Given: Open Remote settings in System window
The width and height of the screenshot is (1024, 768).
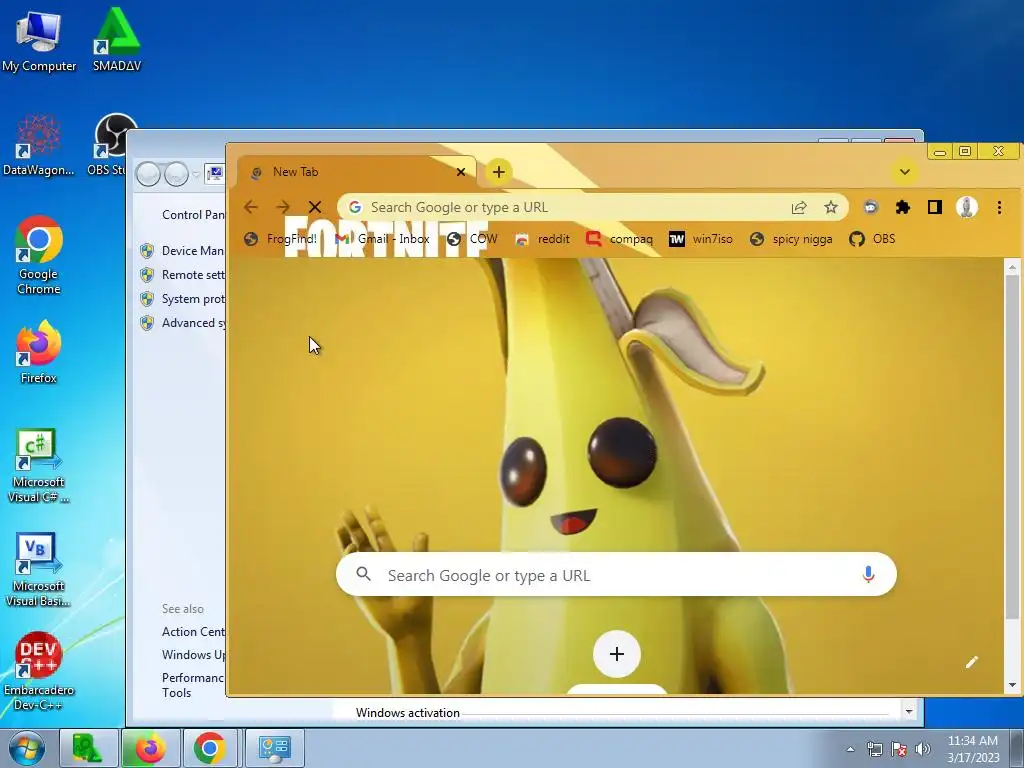Looking at the screenshot, I should 193,275.
